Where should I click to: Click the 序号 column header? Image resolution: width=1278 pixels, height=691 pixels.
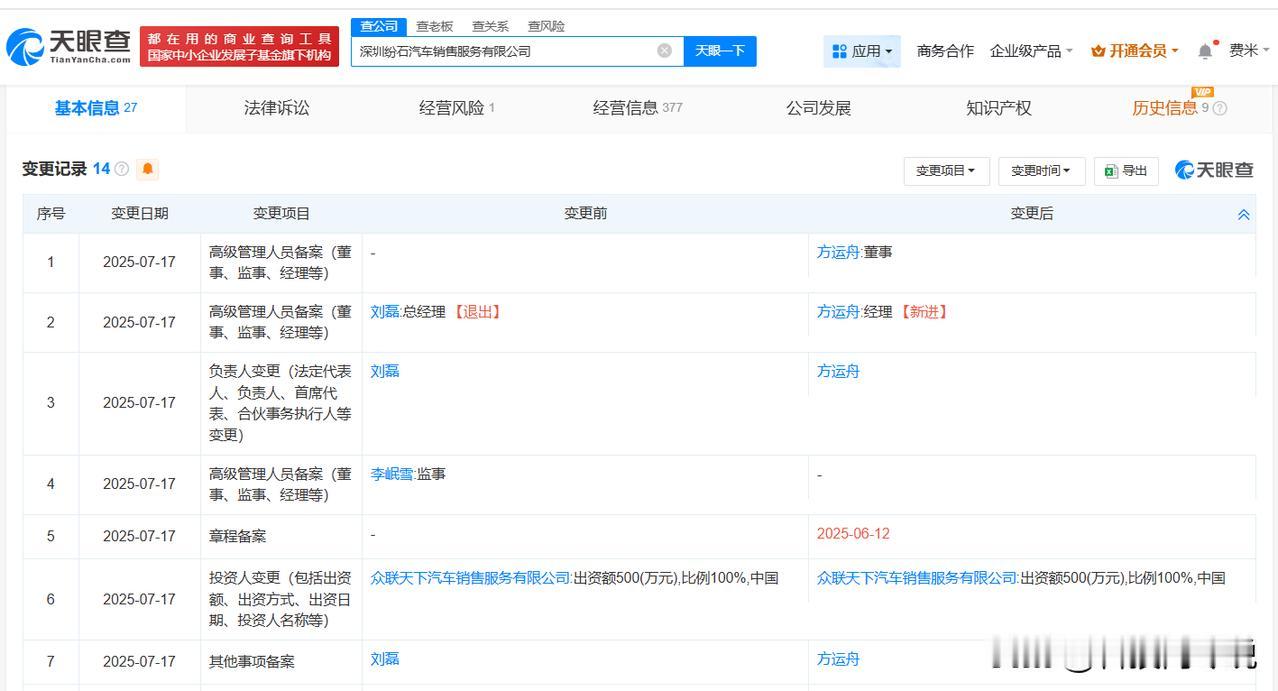(51, 213)
